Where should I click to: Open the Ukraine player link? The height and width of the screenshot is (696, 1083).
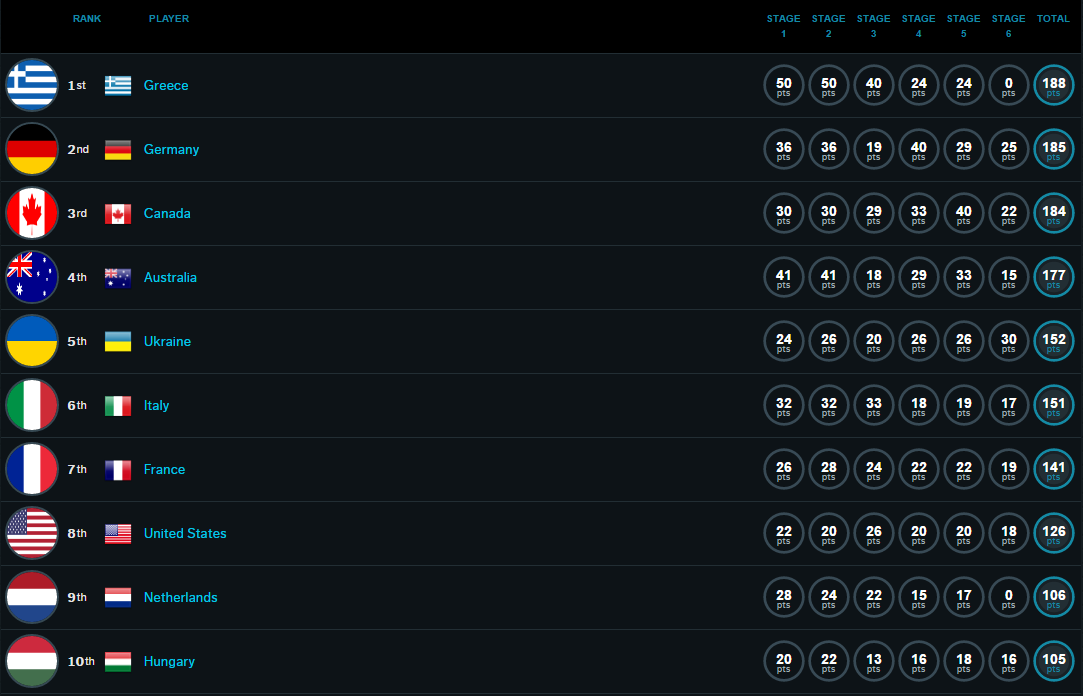coord(167,341)
